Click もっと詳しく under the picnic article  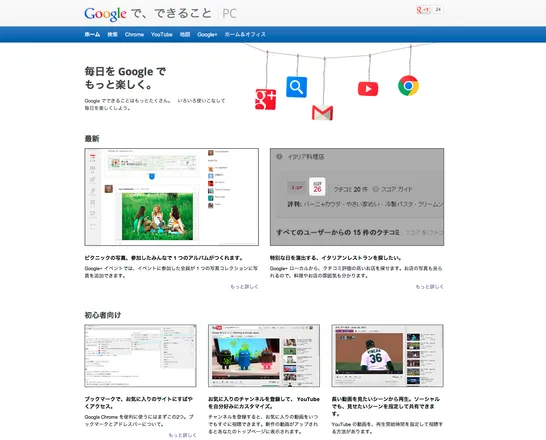tap(244, 287)
